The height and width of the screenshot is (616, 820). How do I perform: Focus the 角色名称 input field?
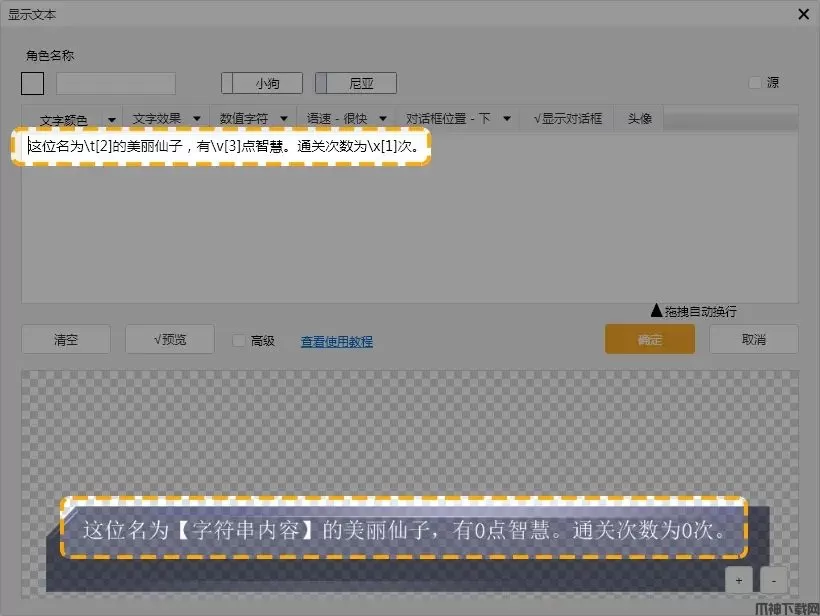tap(116, 84)
